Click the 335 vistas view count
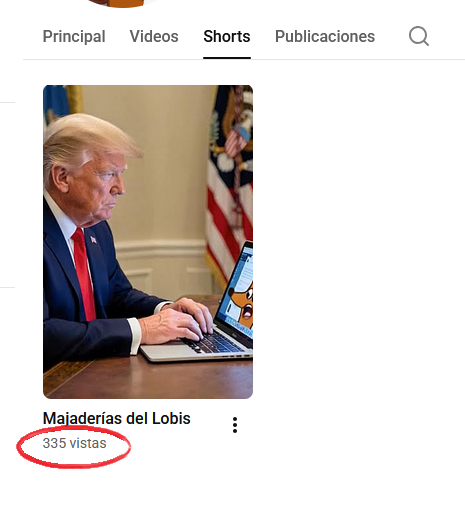The height and width of the screenshot is (506, 465). click(x=74, y=443)
